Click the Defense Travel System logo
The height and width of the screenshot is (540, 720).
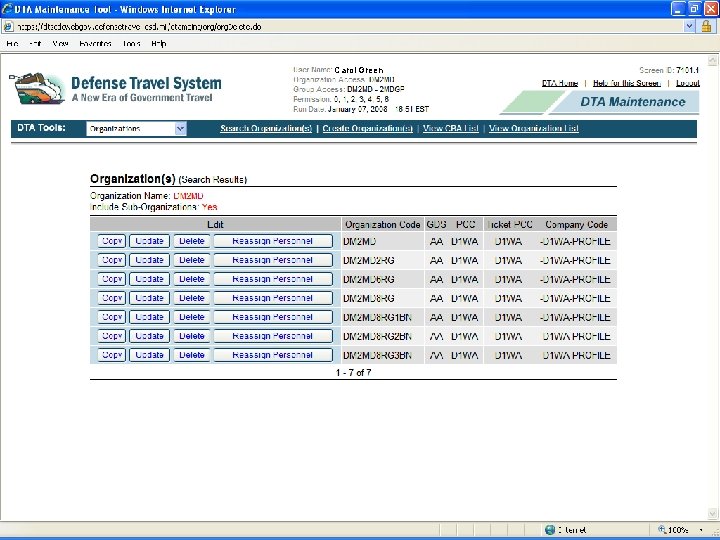(115, 89)
